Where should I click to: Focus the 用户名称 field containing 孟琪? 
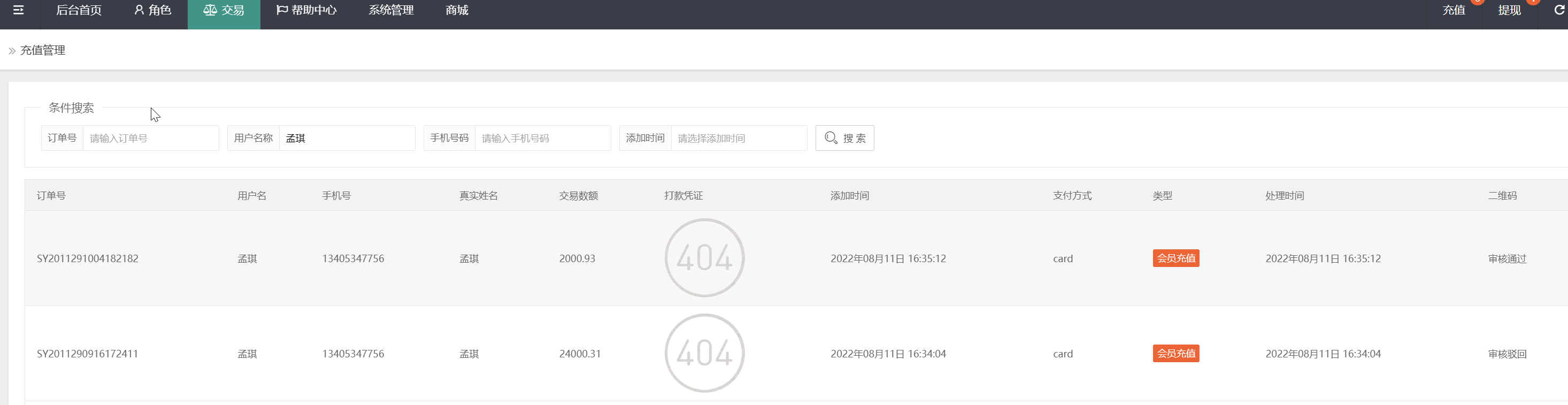pos(347,138)
